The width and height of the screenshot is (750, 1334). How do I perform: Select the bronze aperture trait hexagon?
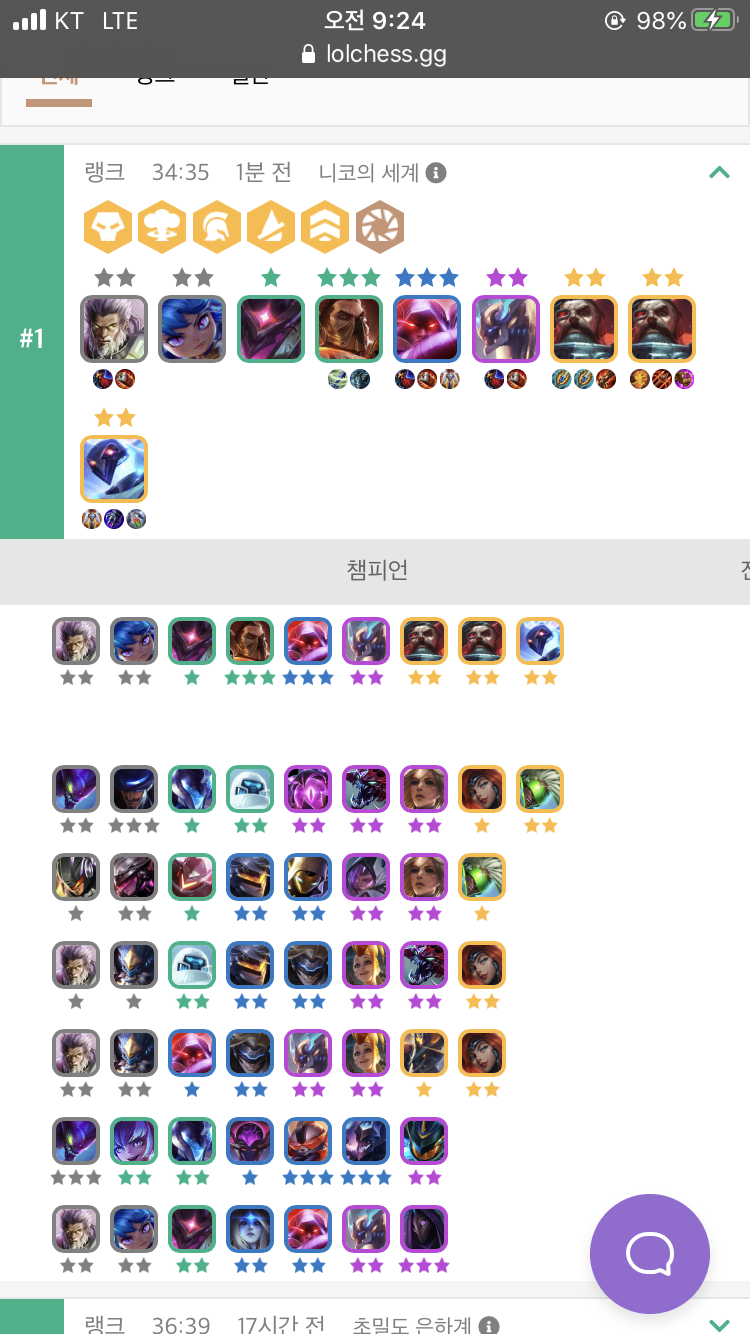click(x=380, y=227)
